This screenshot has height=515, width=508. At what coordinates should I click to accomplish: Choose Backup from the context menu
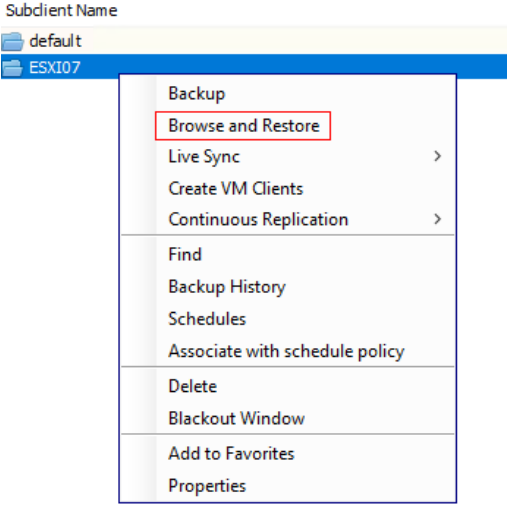point(197,94)
